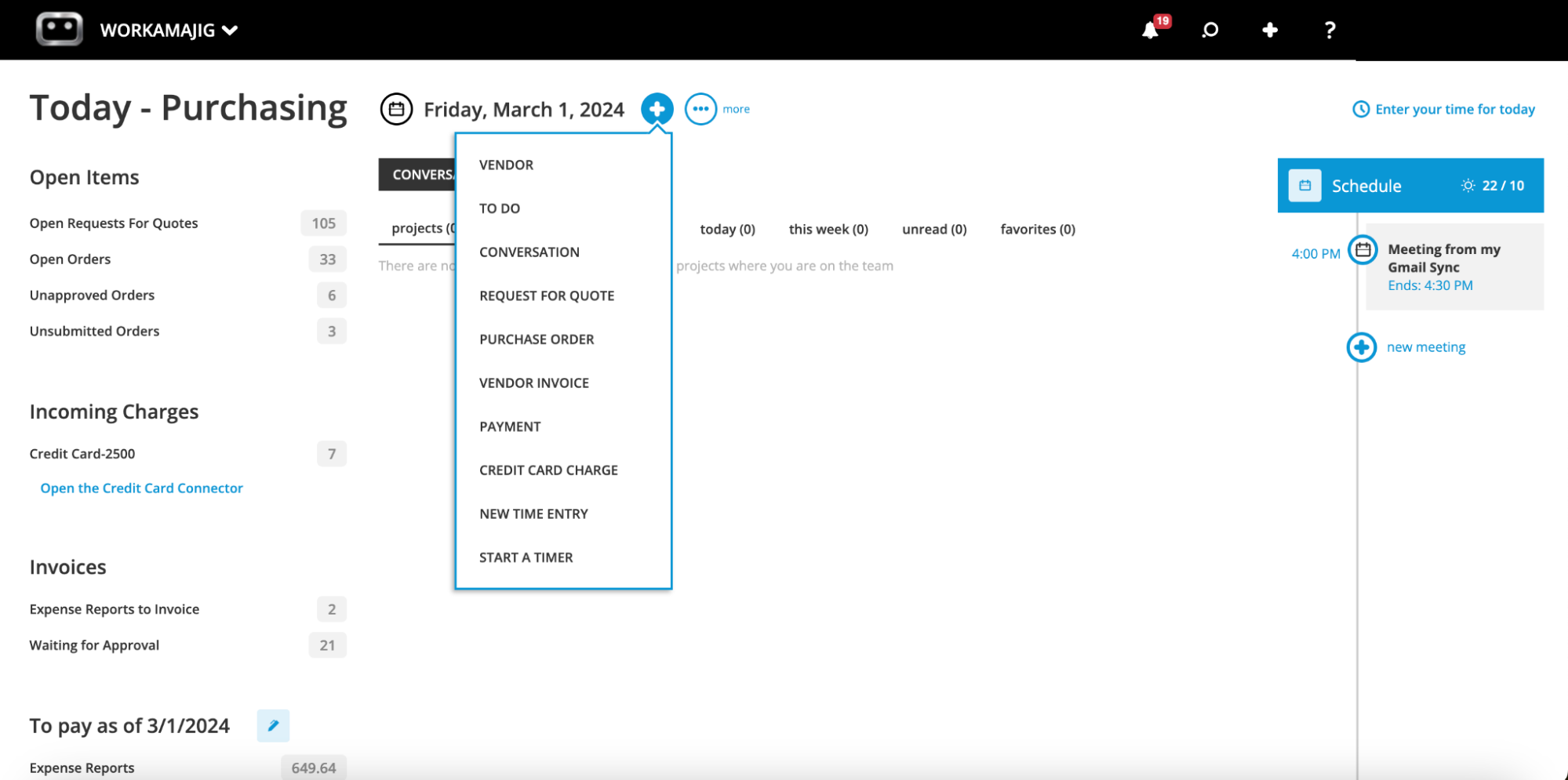Viewport: 1568px width, 780px height.
Task: Click the plus icon in black header
Action: pos(1270,30)
